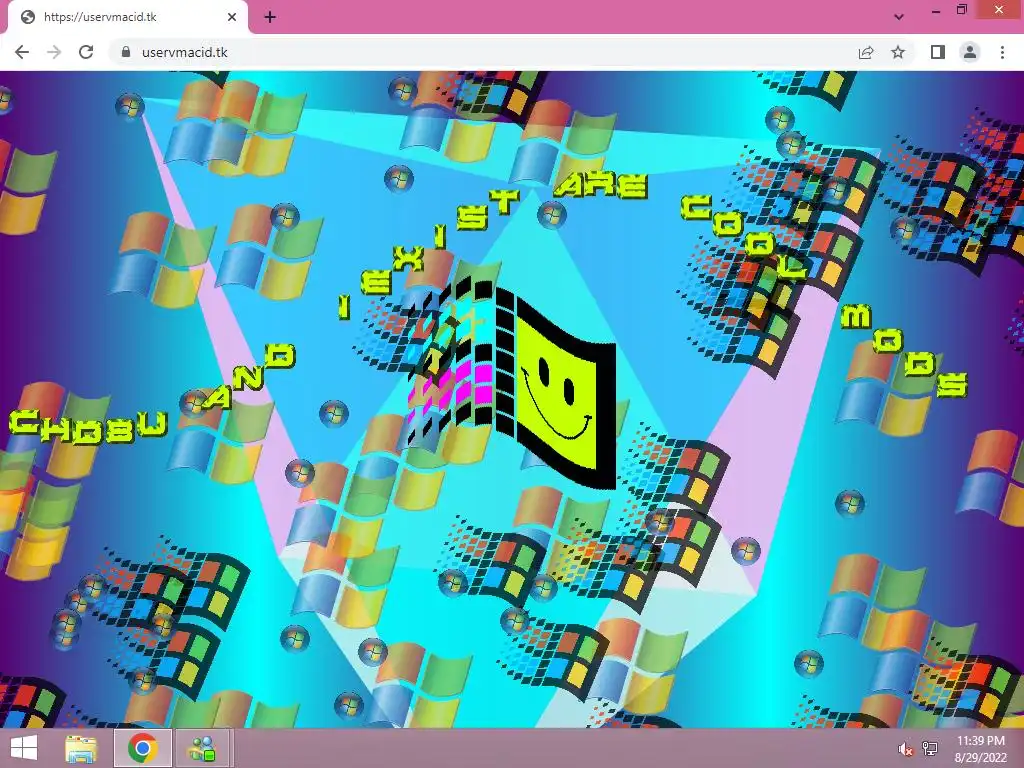View site security lock info
Viewport: 1024px width, 768px height.
point(126,52)
